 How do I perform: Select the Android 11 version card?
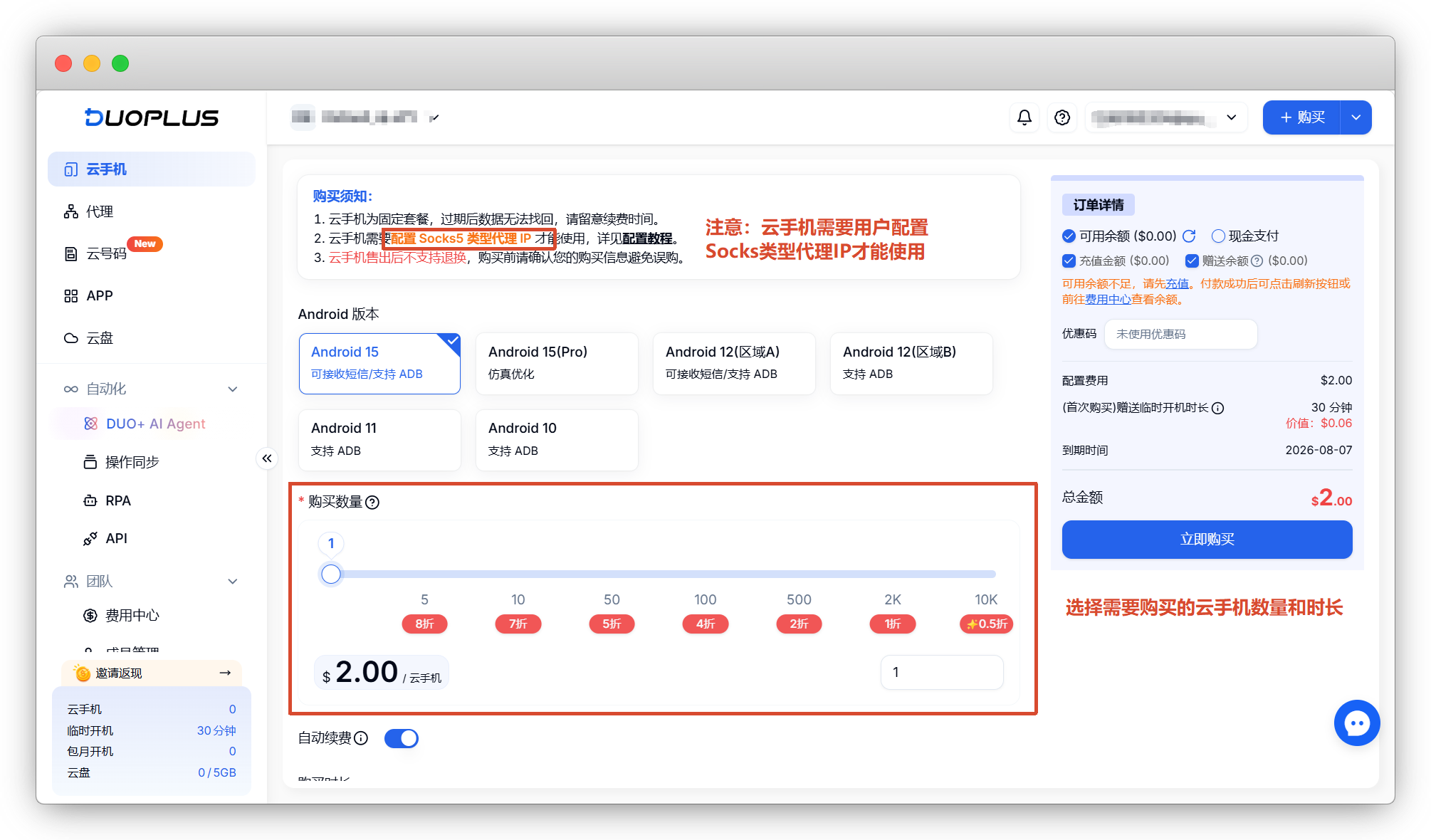379,439
